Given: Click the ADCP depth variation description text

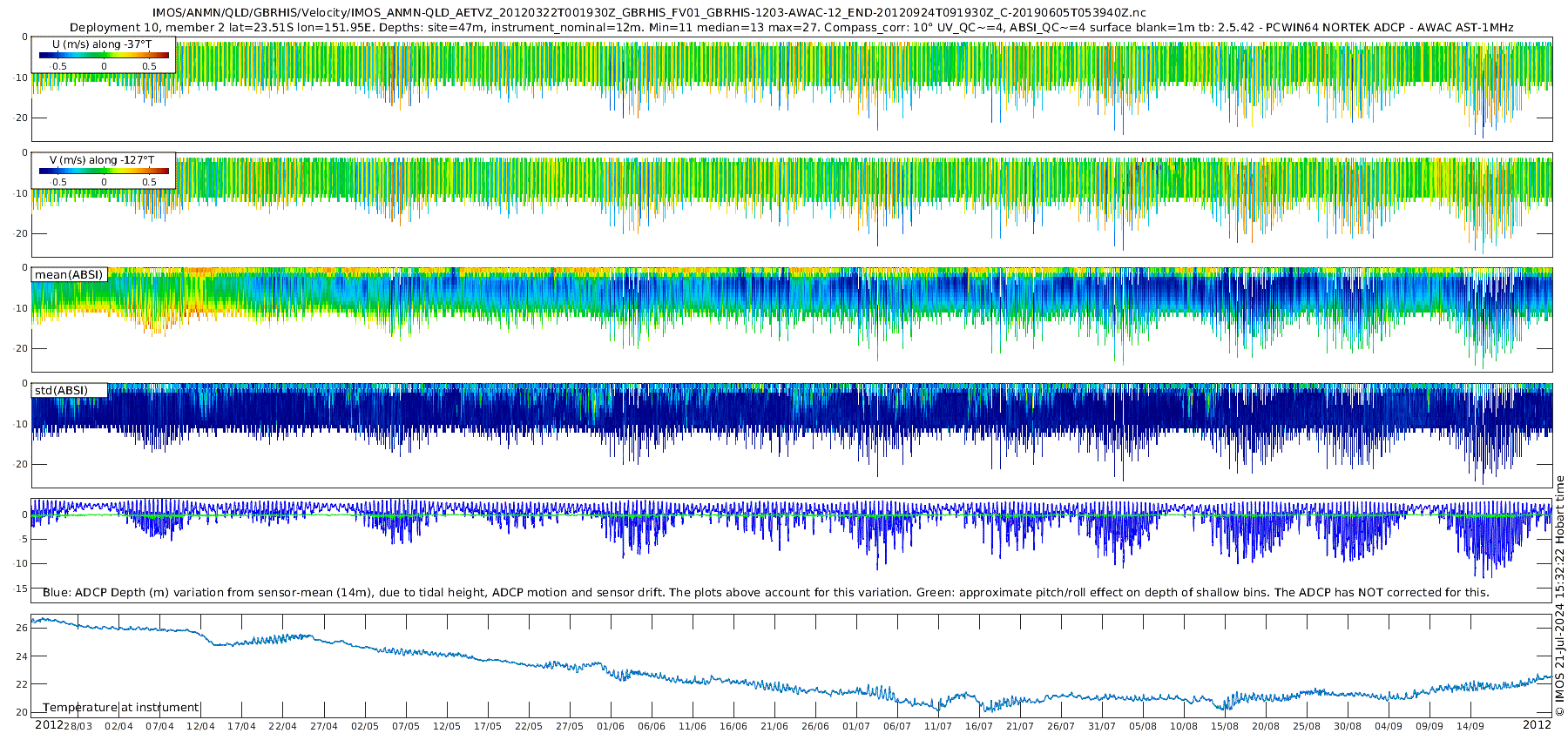Looking at the screenshot, I should pyautogui.click(x=766, y=592).
